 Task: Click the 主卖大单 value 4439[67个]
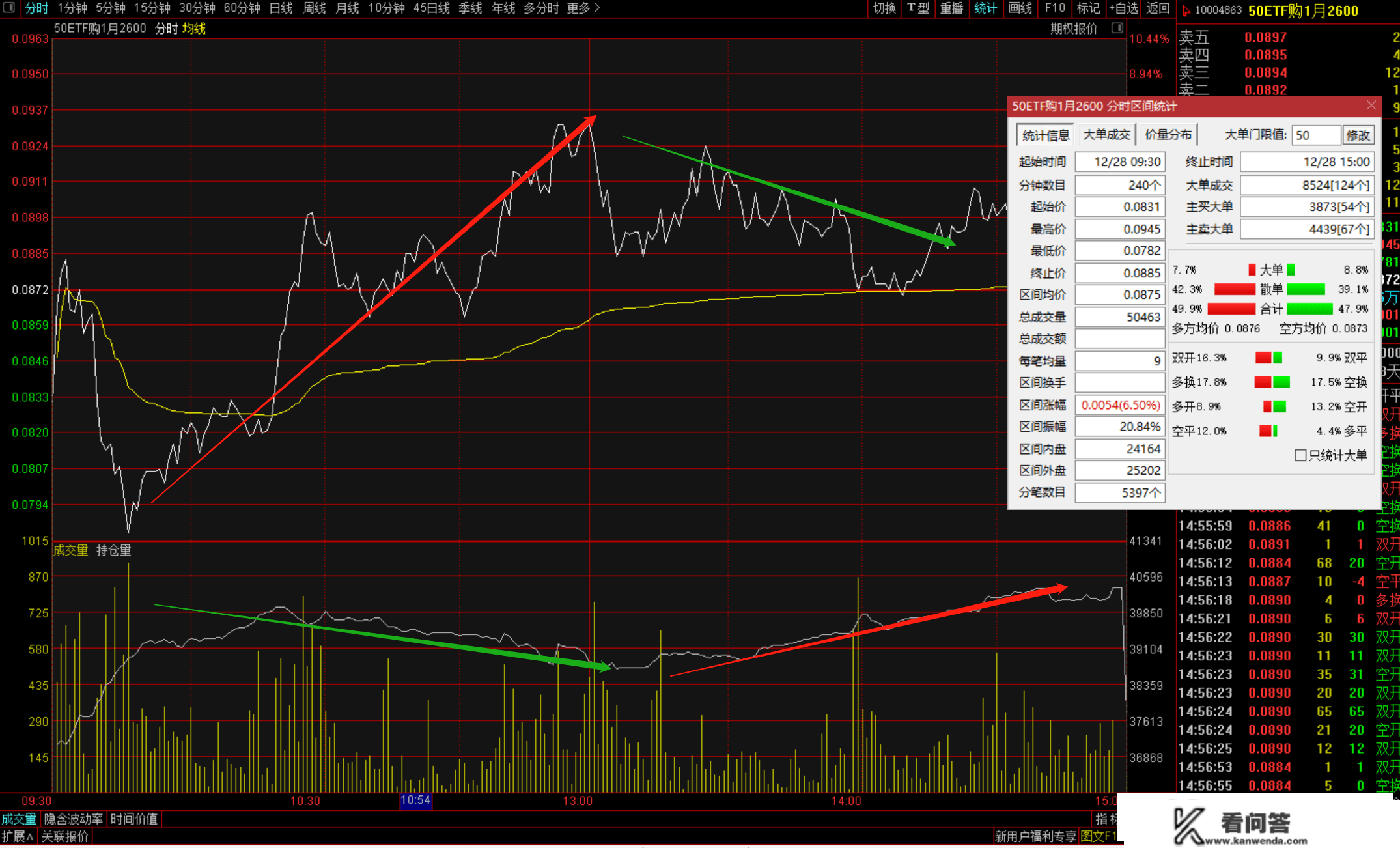1307,229
